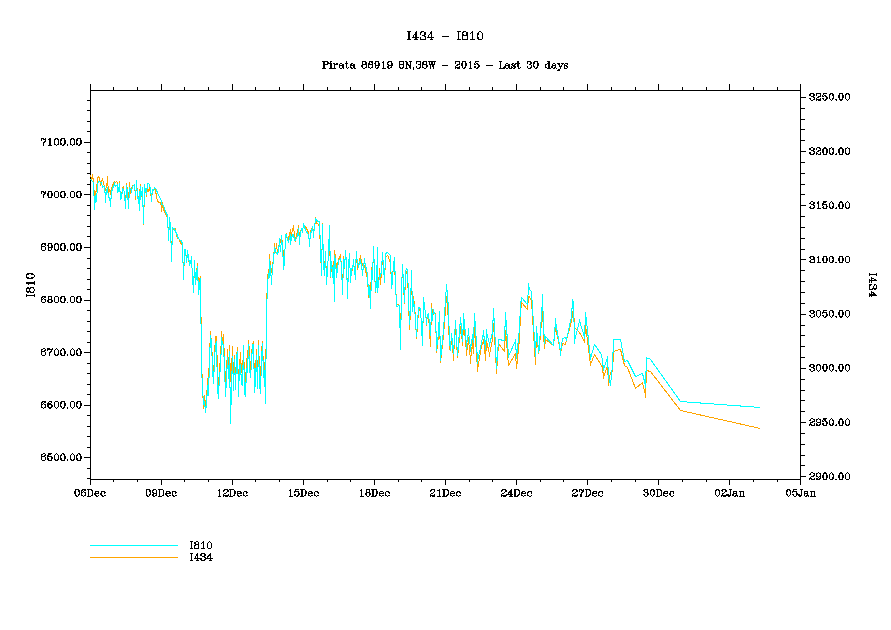Click the I434 cyan legend line sample
The image size is (891, 630).
tap(133, 557)
